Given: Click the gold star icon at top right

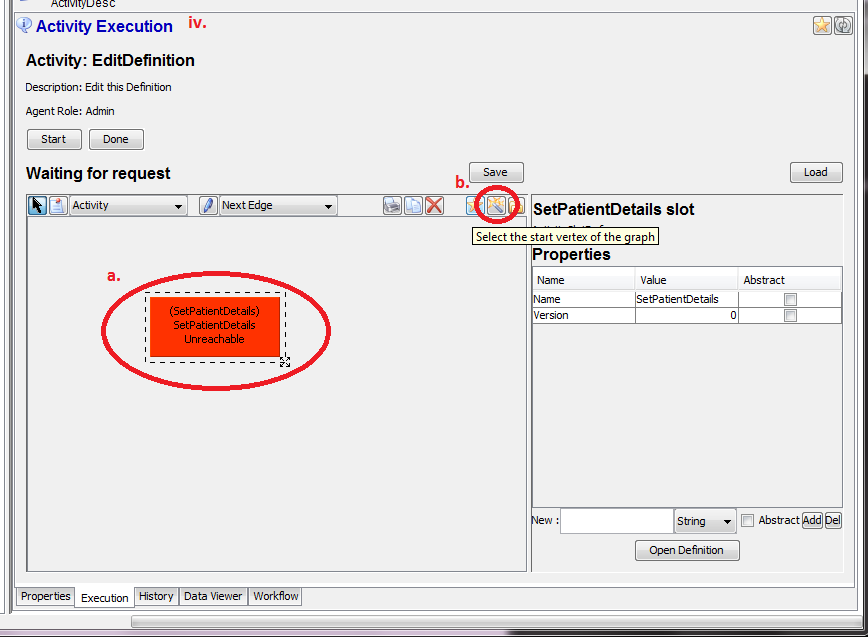Looking at the screenshot, I should pyautogui.click(x=822, y=25).
